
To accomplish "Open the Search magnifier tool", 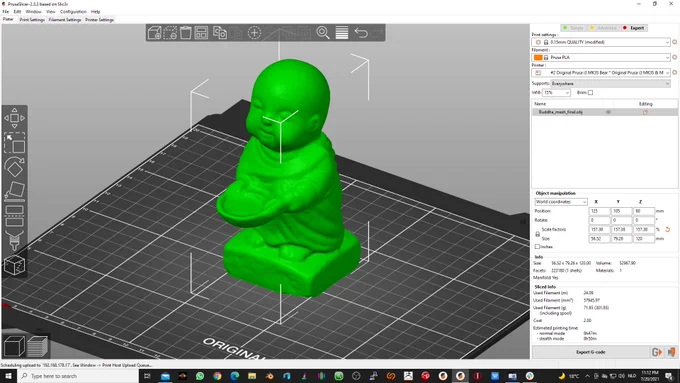I will (x=323, y=33).
